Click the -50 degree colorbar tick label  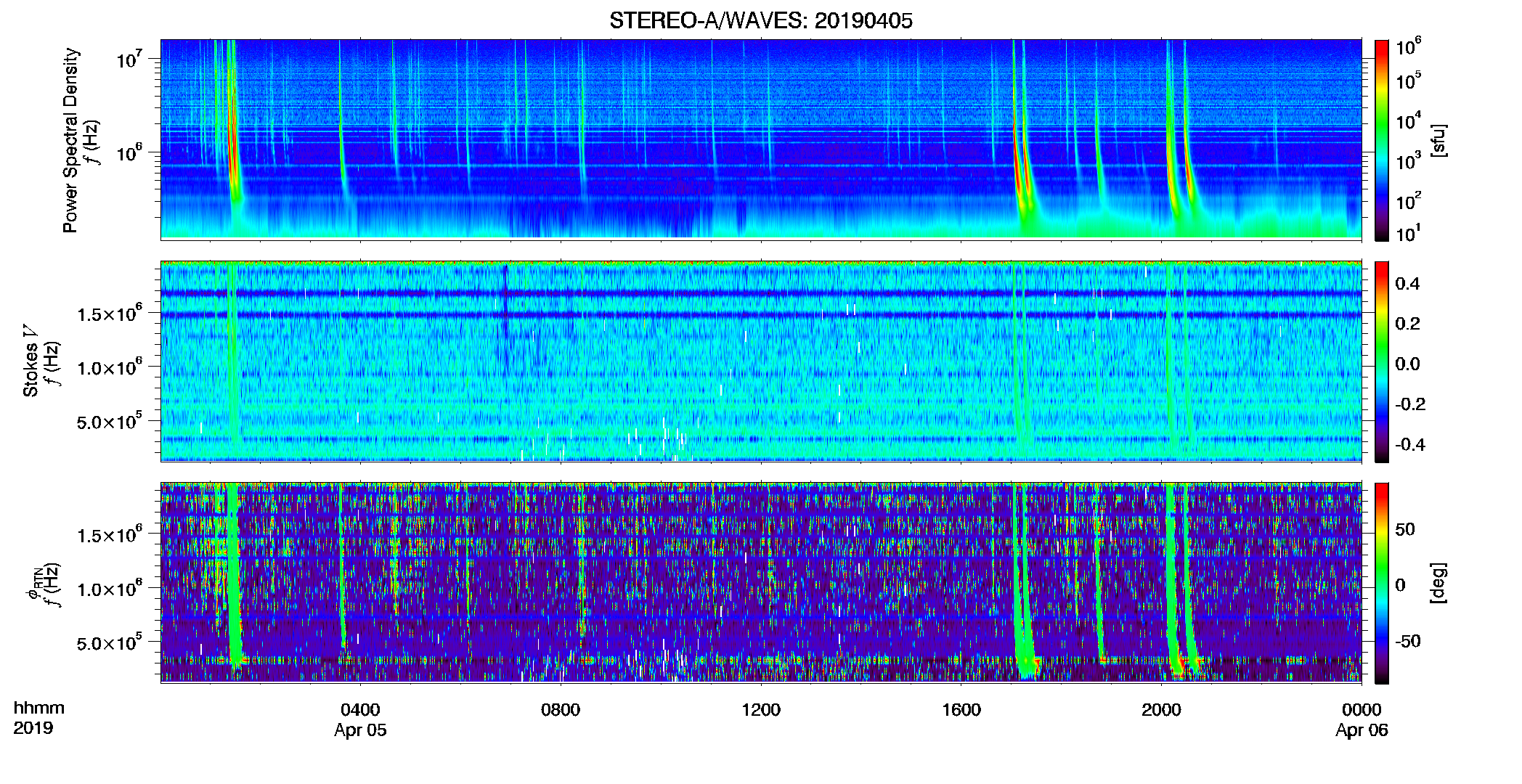[x=1407, y=641]
